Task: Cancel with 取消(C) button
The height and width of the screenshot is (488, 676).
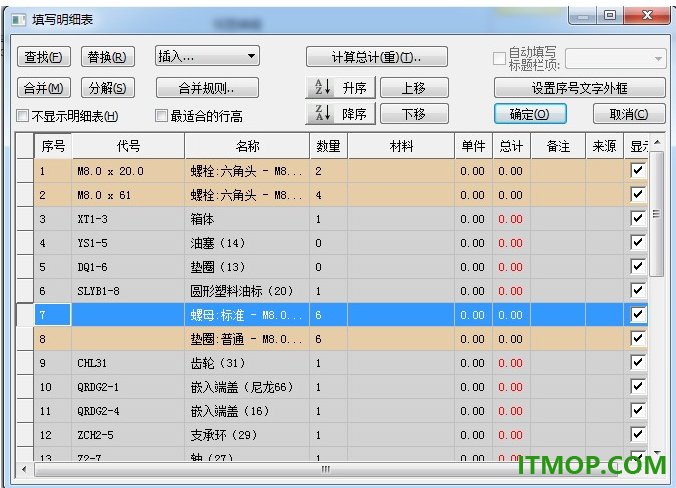Action: click(x=629, y=114)
